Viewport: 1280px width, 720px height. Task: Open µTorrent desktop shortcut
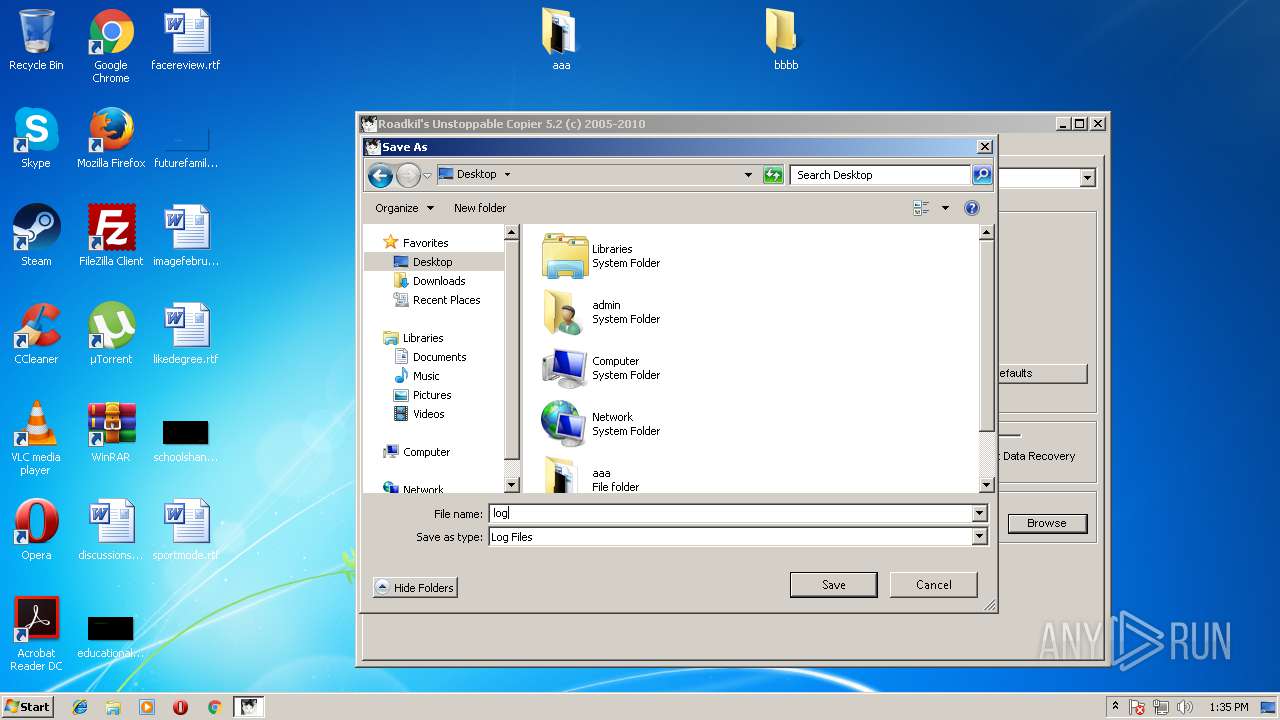pyautogui.click(x=111, y=334)
